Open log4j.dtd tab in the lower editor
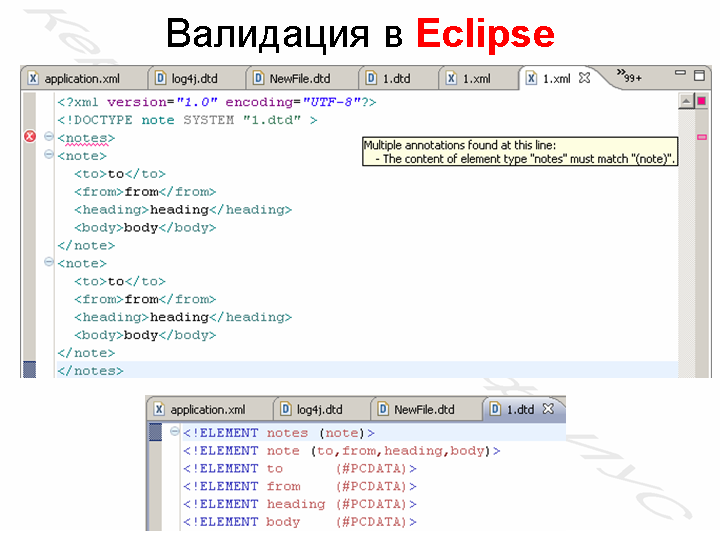 tap(320, 409)
